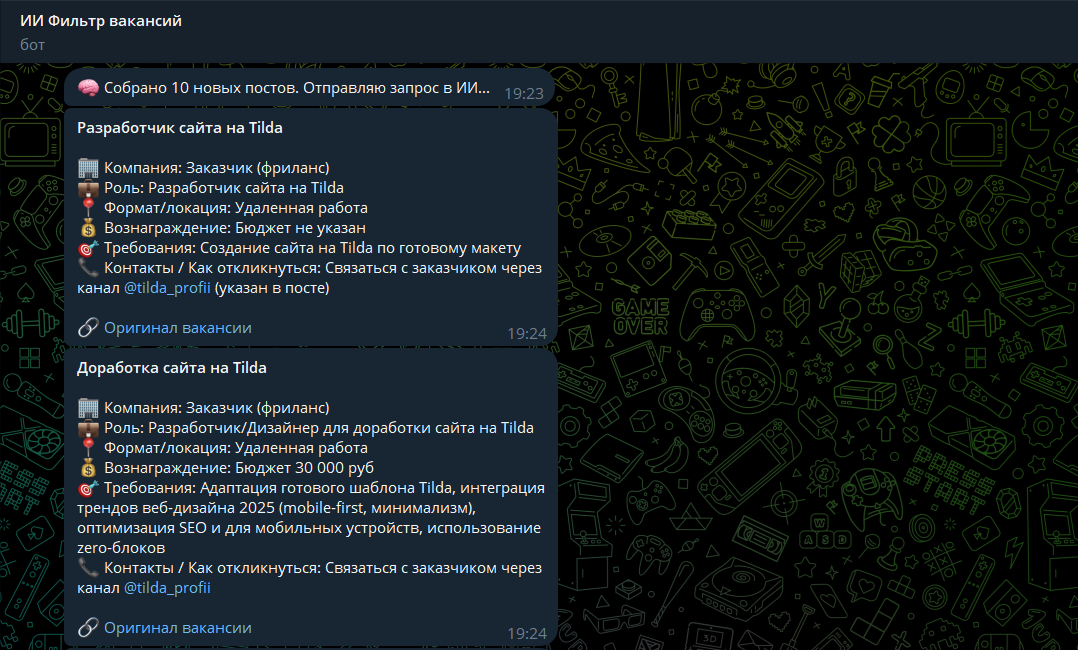The image size is (1078, 650).
Task: Click the 19:23 timestamp on the status message
Action: click(524, 90)
